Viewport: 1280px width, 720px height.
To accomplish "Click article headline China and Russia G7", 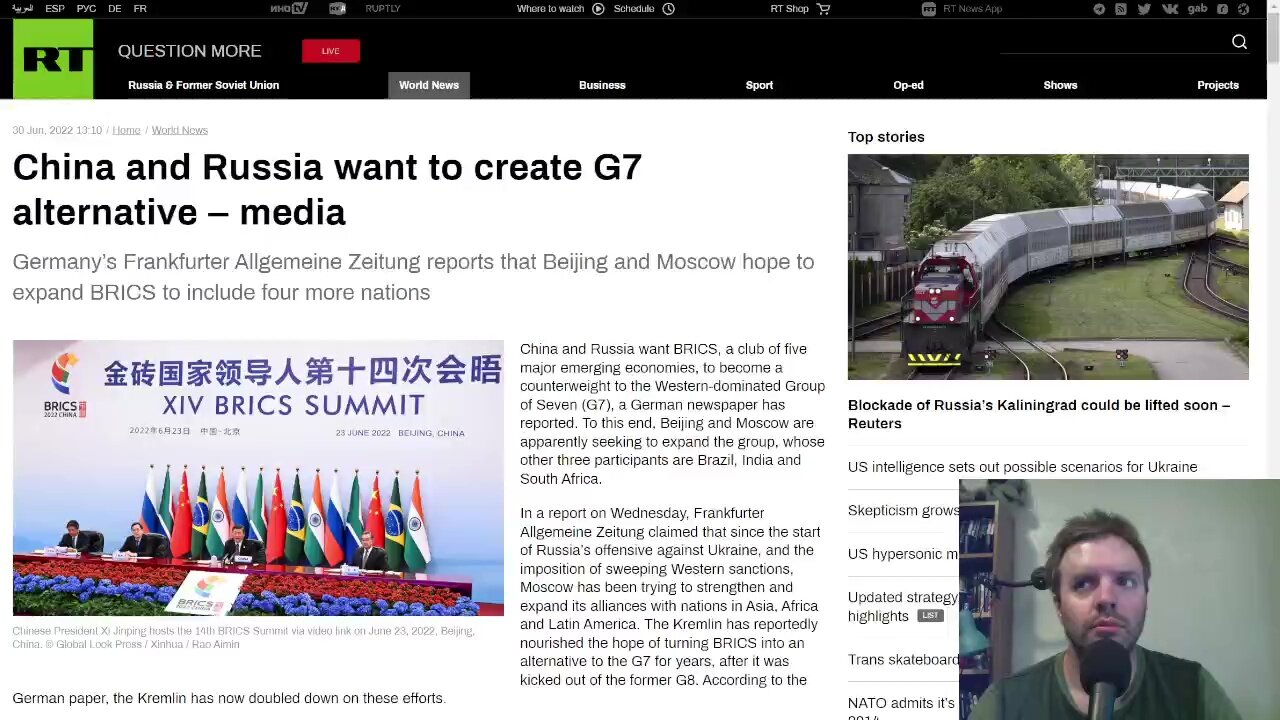I will coord(327,189).
